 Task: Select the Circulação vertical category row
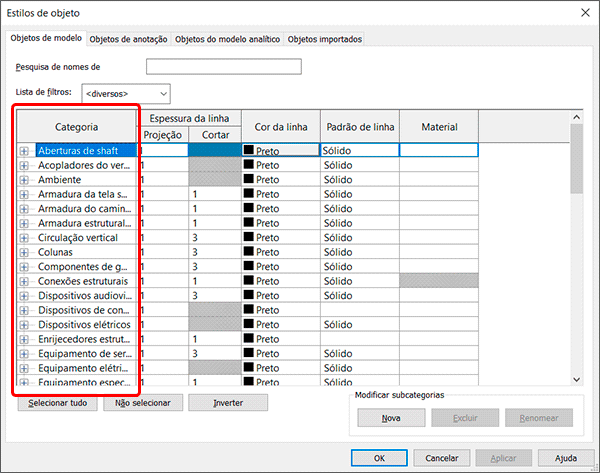pos(78,238)
